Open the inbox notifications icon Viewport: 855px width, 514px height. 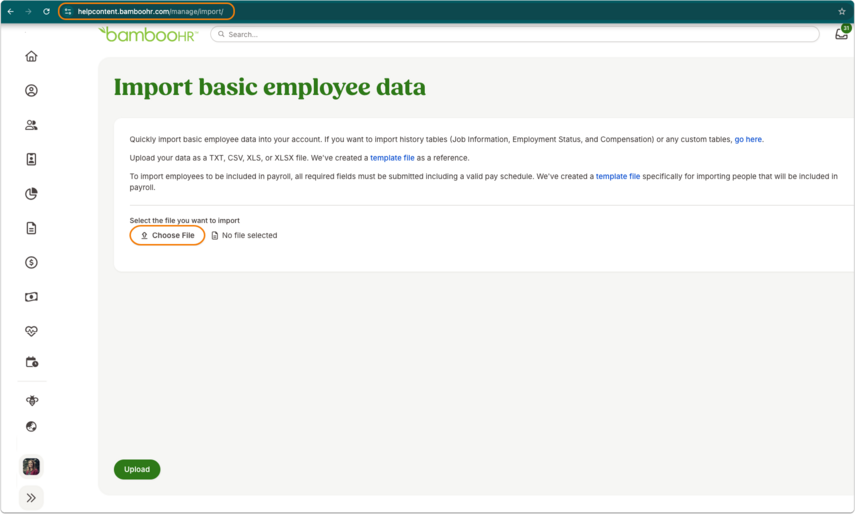coord(841,34)
